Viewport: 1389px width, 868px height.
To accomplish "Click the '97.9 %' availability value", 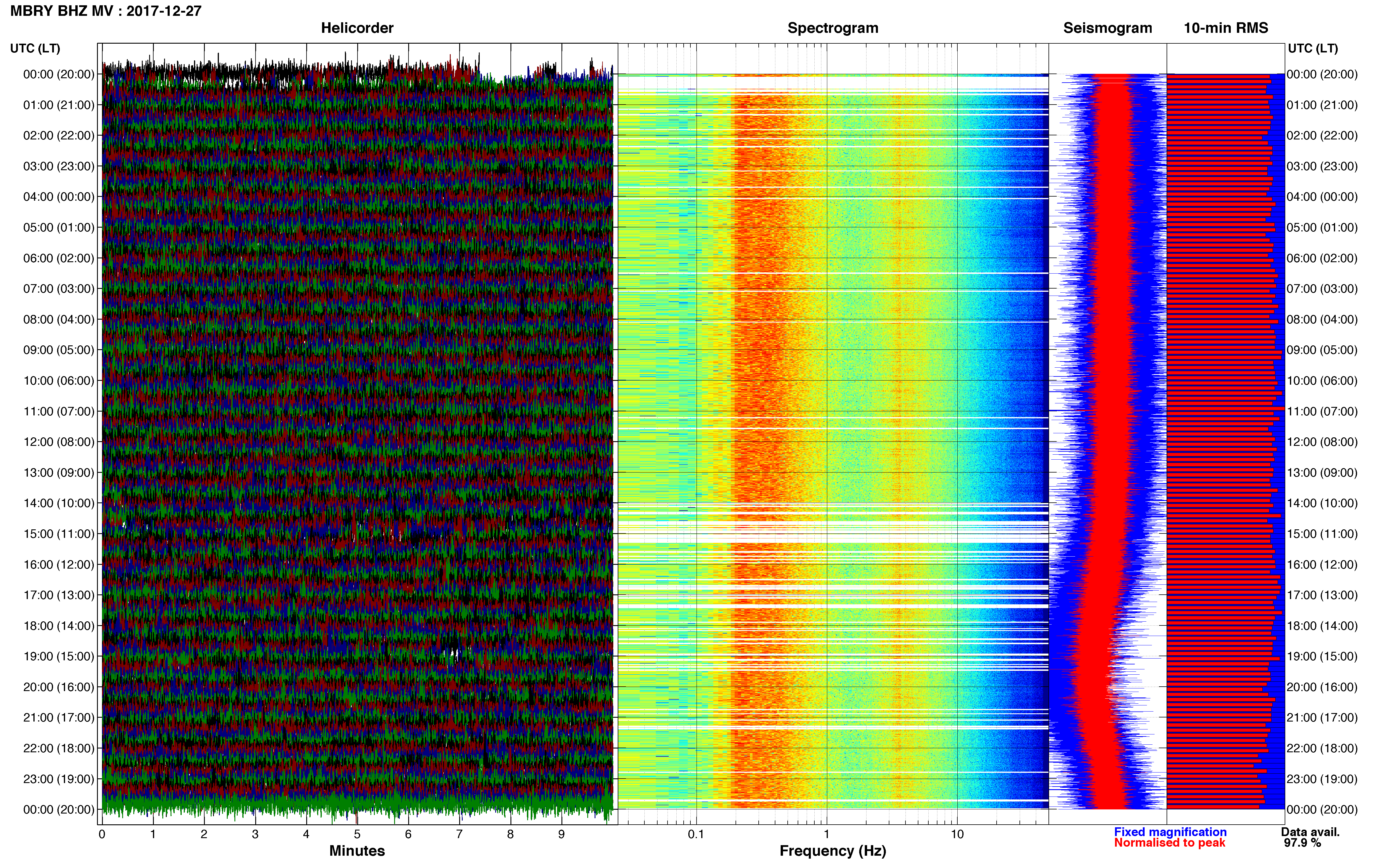I will pos(1302,843).
